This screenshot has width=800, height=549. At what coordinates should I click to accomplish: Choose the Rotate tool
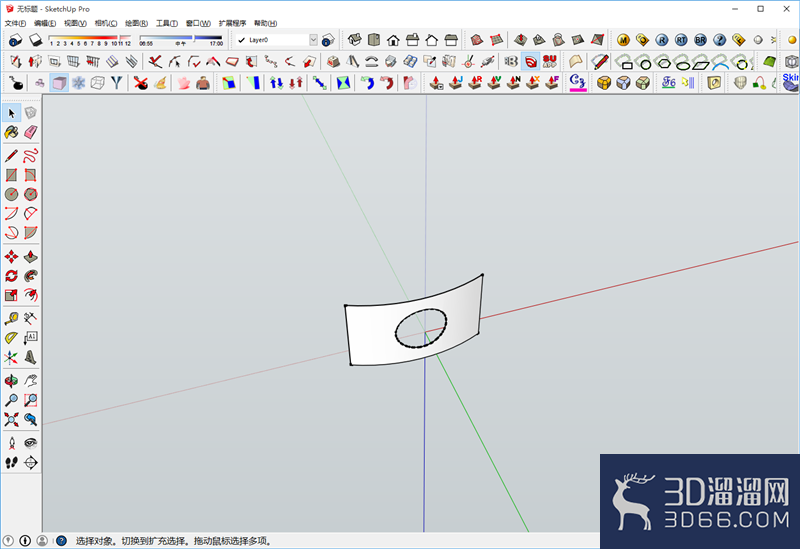[11, 276]
